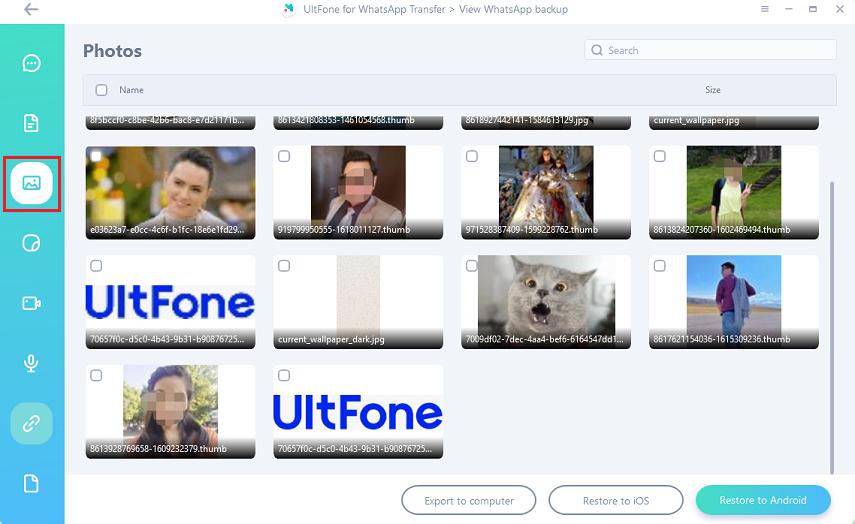Check photo 919799950555-1618011127.thumb checkbox
855x524 pixels.
284,156
